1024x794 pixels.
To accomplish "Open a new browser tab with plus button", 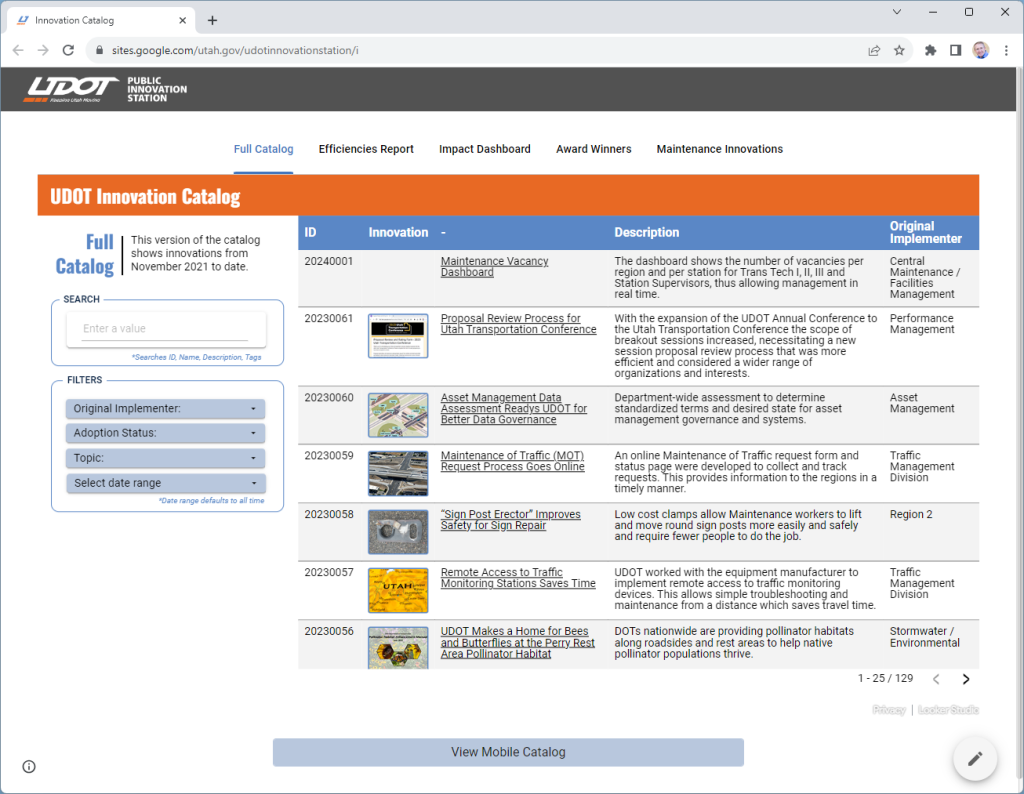I will click(212, 20).
